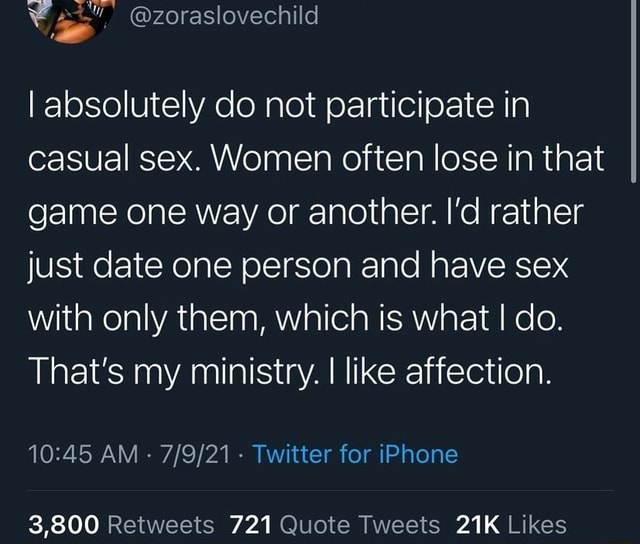Click the divider line above retweet stats
This screenshot has width=640, height=544.
321,490
